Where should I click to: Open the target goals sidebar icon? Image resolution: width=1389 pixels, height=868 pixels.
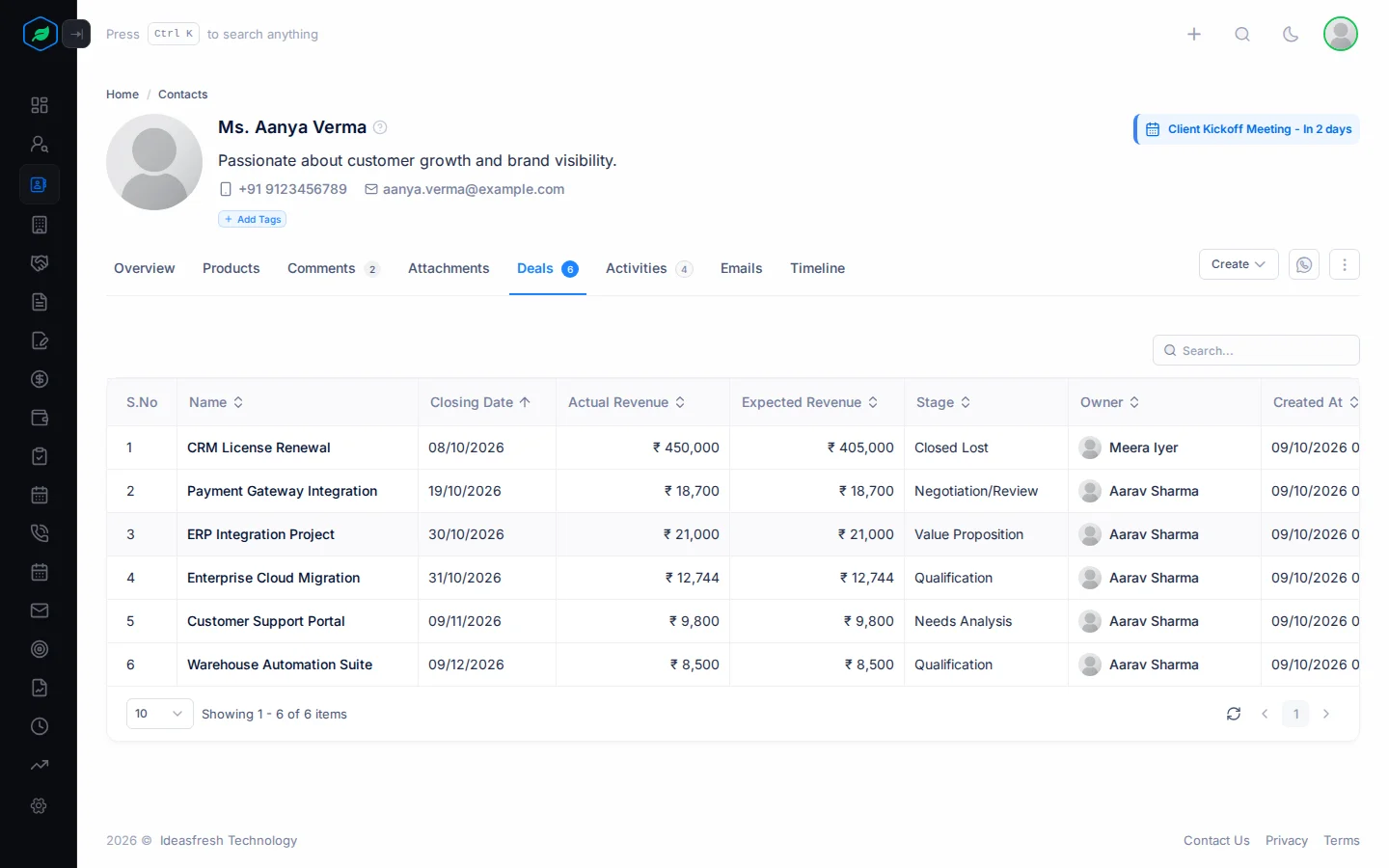coord(40,649)
